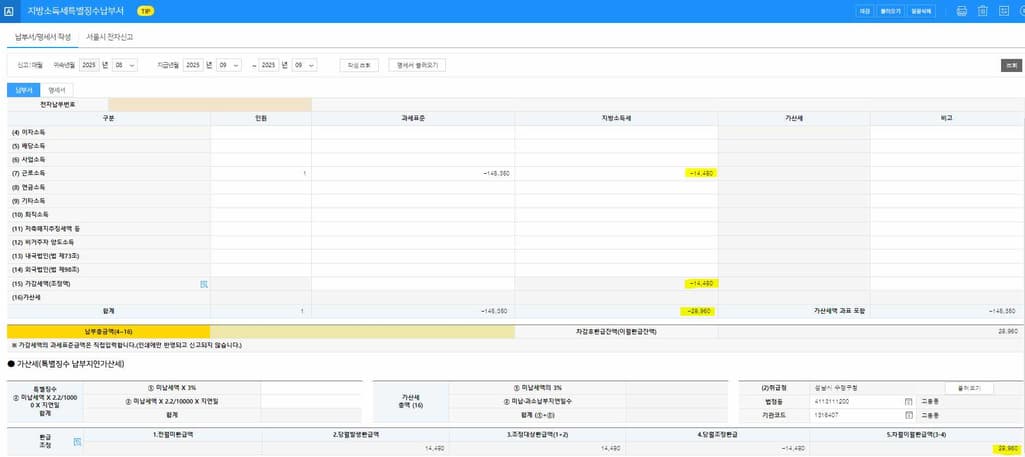1025x457 pixels.
Task: Click the print icon in the header
Action: (961, 11)
